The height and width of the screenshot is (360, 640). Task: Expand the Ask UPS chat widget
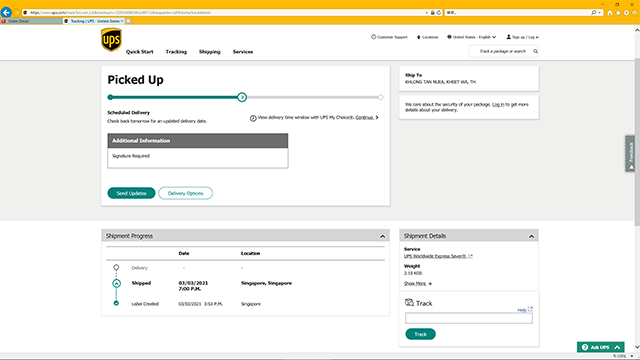pos(600,347)
